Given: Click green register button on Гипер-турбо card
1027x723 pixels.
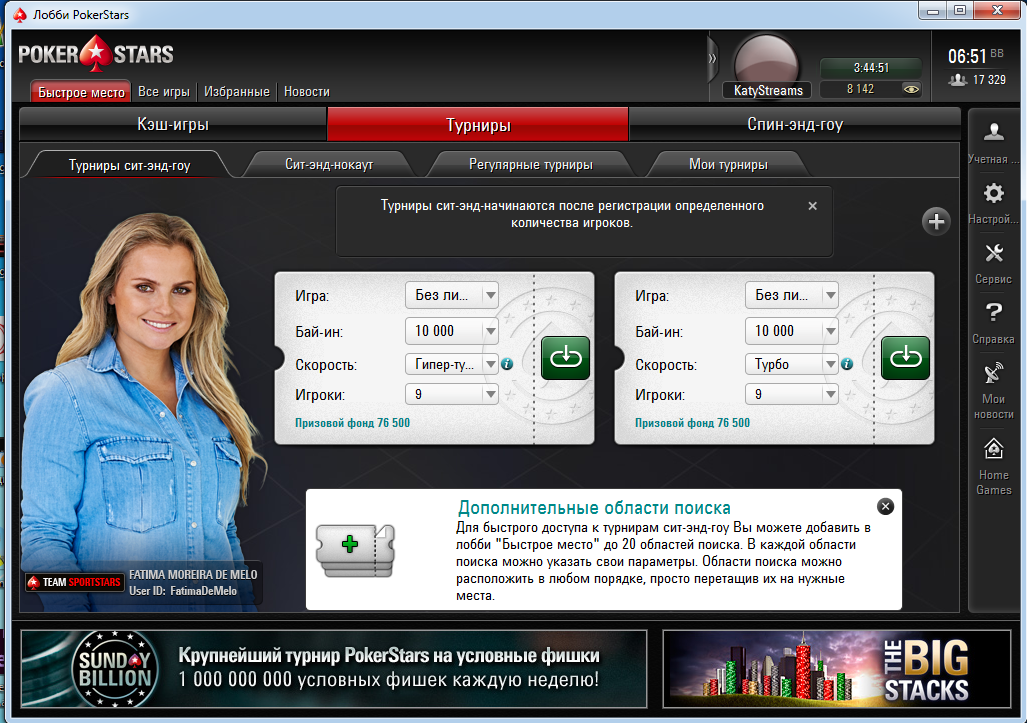Looking at the screenshot, I should click(x=565, y=358).
